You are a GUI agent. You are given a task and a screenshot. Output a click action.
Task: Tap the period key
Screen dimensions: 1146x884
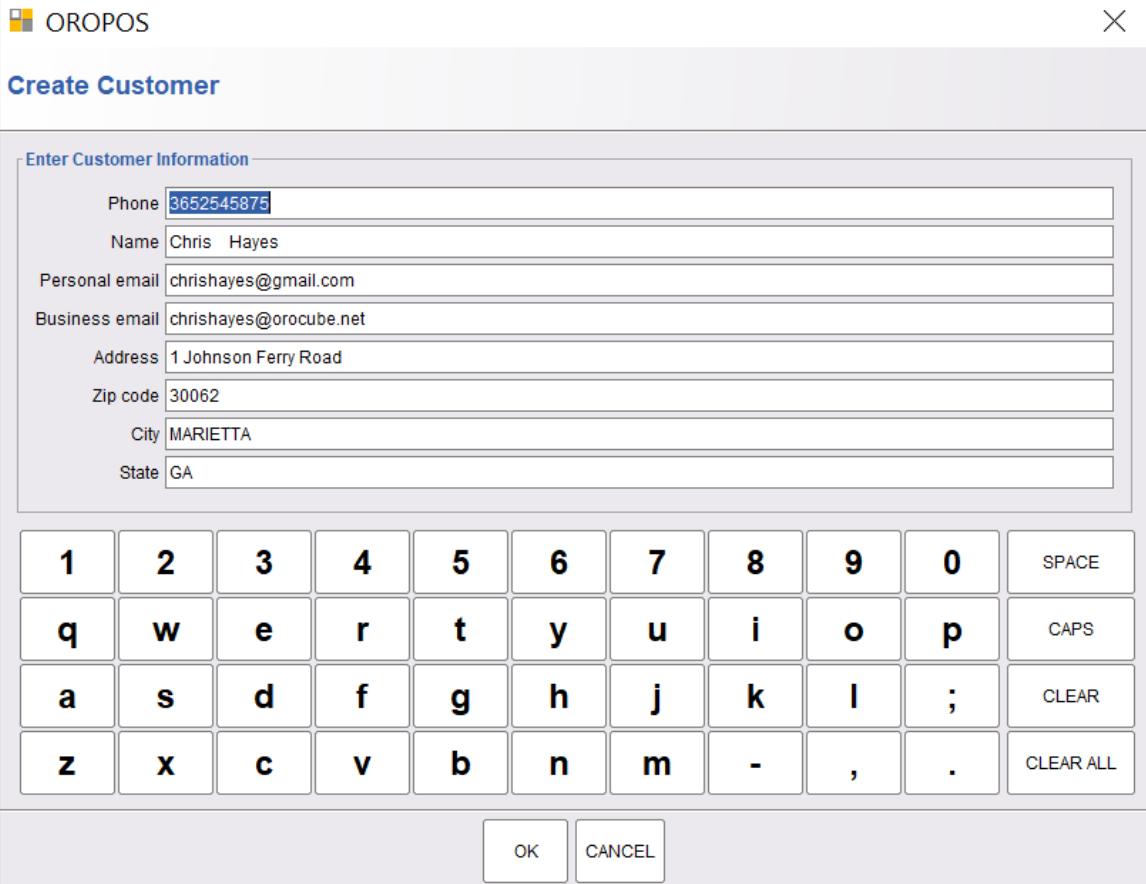click(952, 763)
